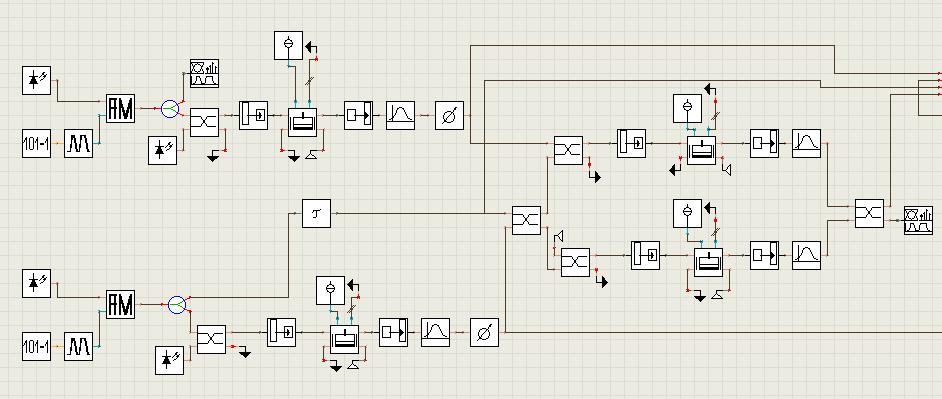The width and height of the screenshot is (942, 399).
Task: Select the blue circulator after the lower AM modulator
Action: 177,305
